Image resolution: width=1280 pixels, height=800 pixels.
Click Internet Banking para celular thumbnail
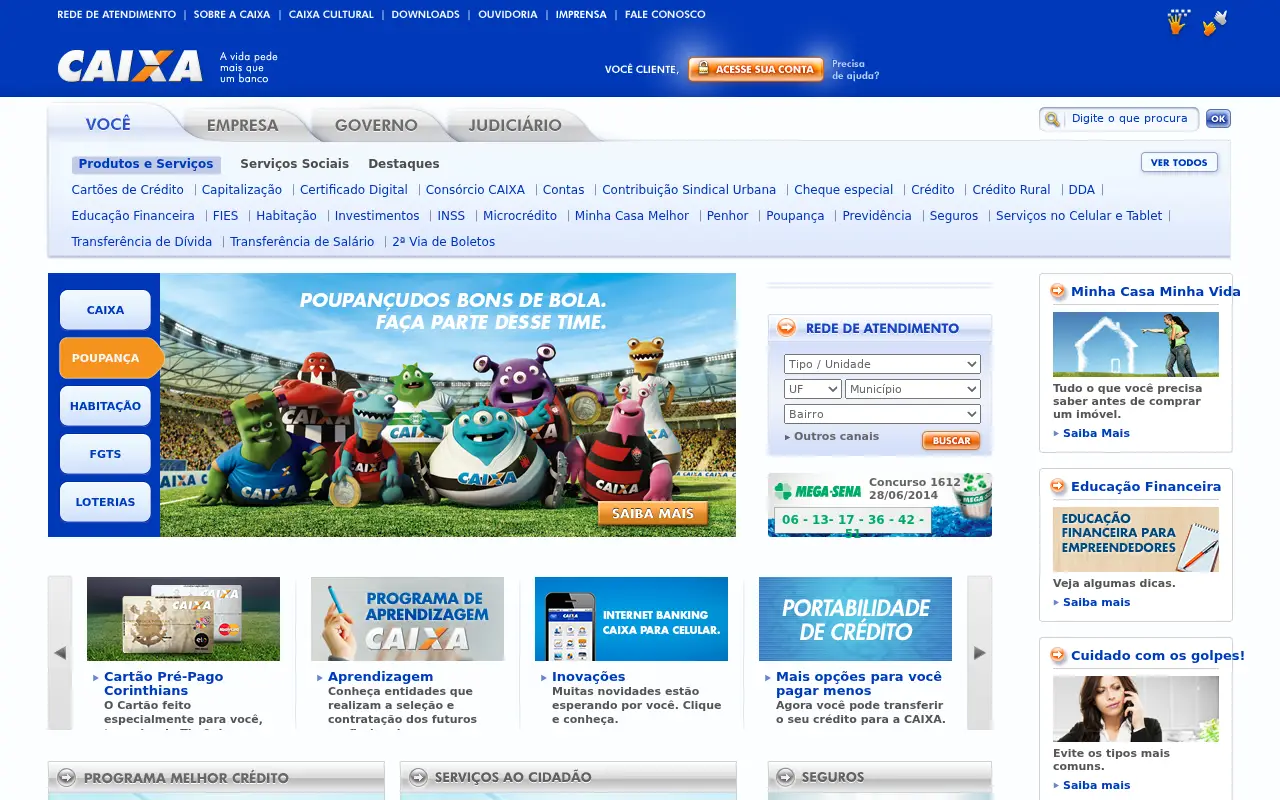(x=631, y=619)
